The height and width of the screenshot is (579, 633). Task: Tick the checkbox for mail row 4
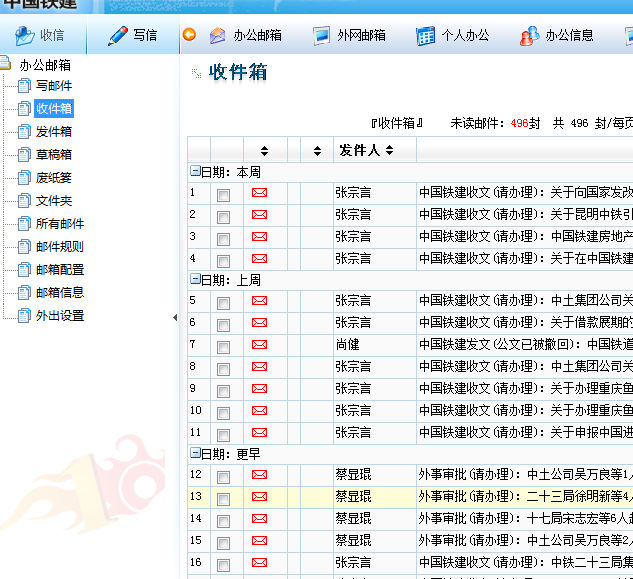[x=223, y=261]
